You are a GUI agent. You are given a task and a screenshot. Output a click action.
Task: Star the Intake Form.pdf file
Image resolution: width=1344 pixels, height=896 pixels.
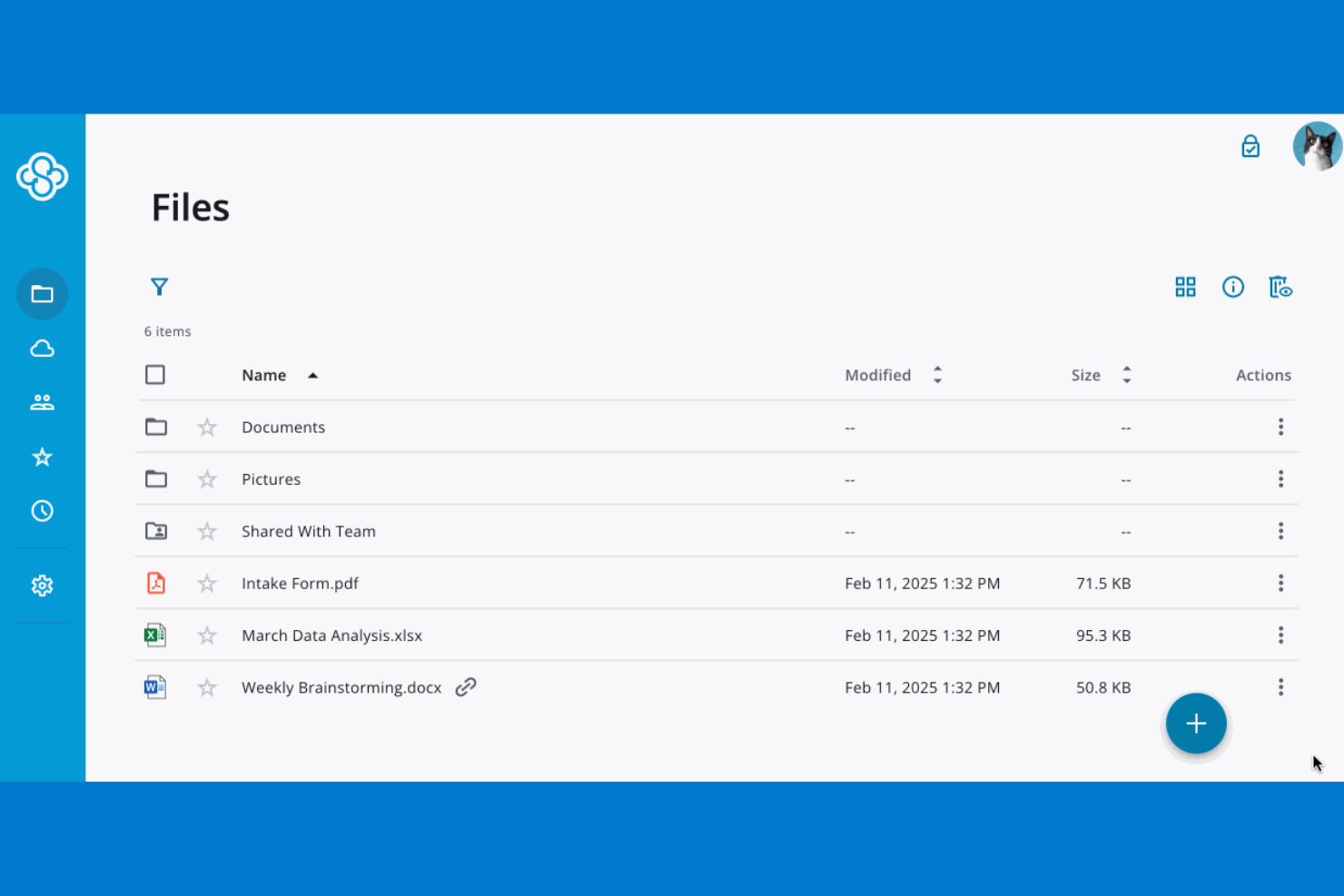206,583
